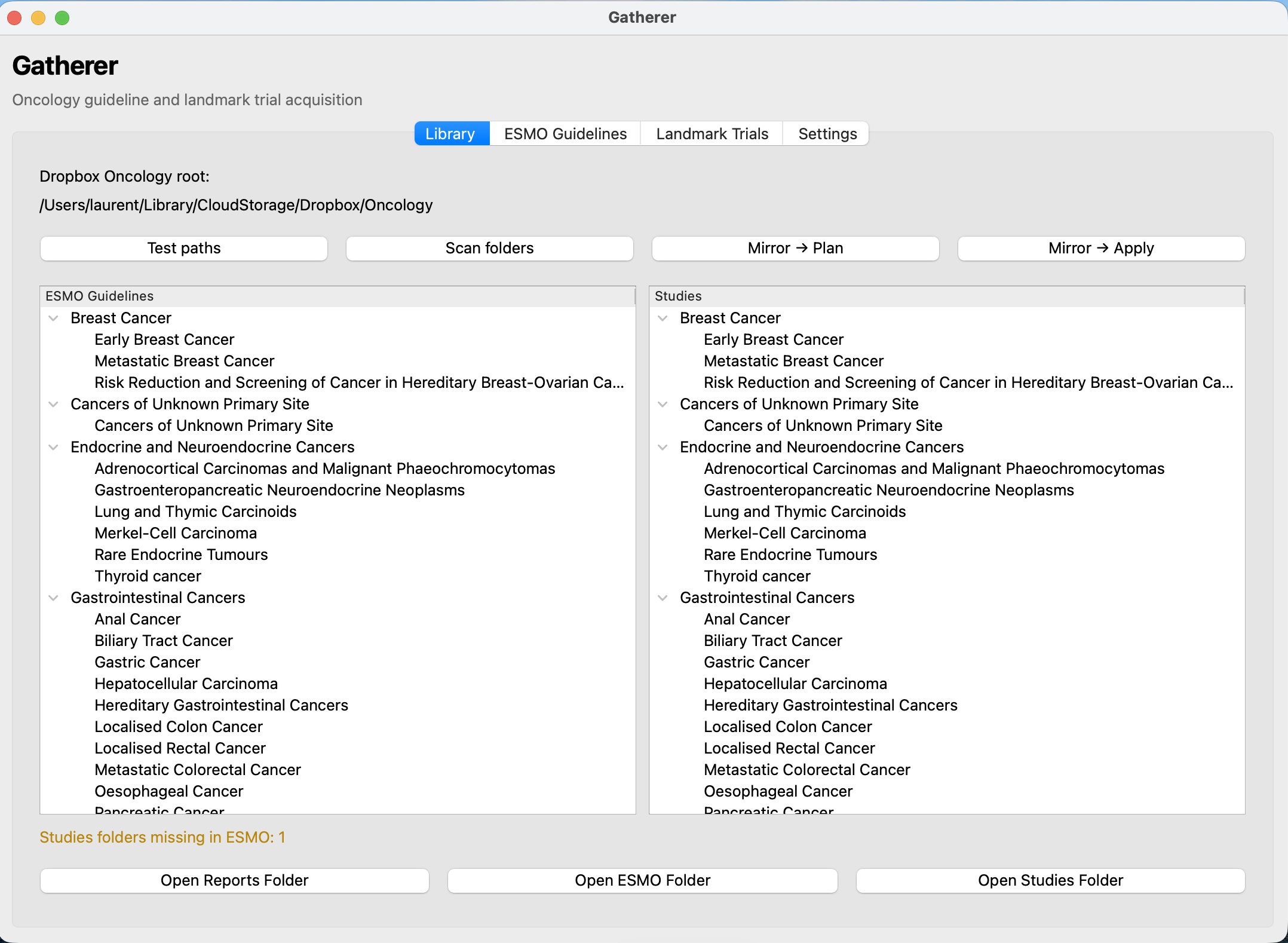Open the Settings tab
Viewport: 1288px width, 943px height.
pyautogui.click(x=827, y=134)
